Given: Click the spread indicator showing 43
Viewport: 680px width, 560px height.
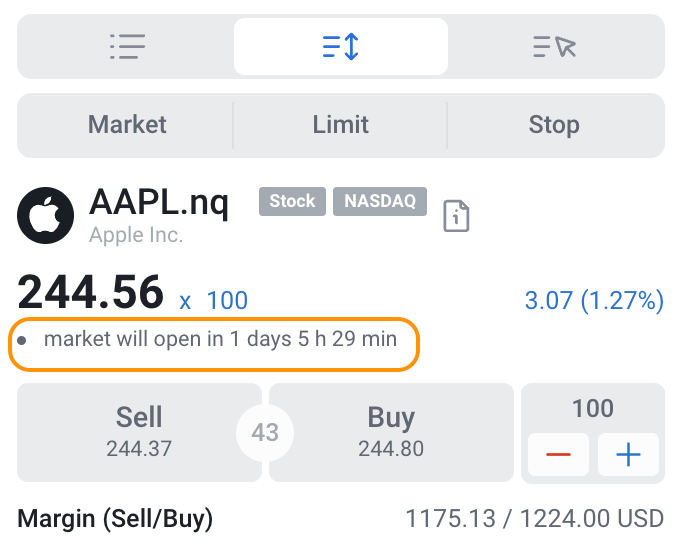Looking at the screenshot, I should click(265, 433).
